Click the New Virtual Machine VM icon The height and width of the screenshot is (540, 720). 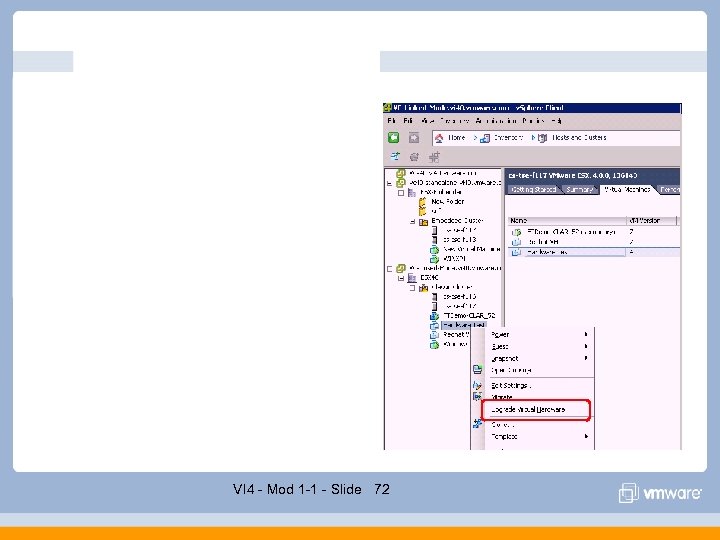[434, 249]
